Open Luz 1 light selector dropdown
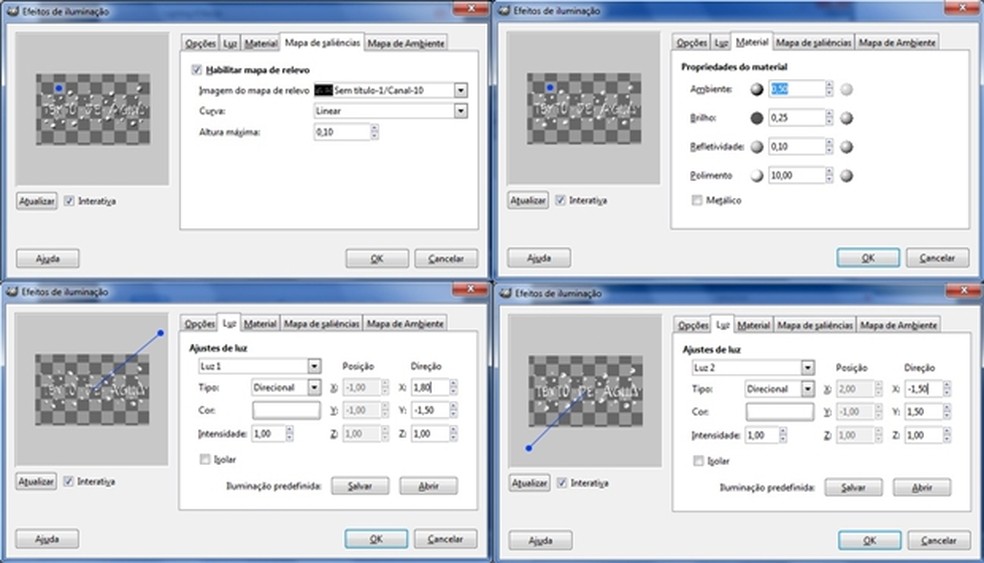The image size is (984, 563). [314, 366]
